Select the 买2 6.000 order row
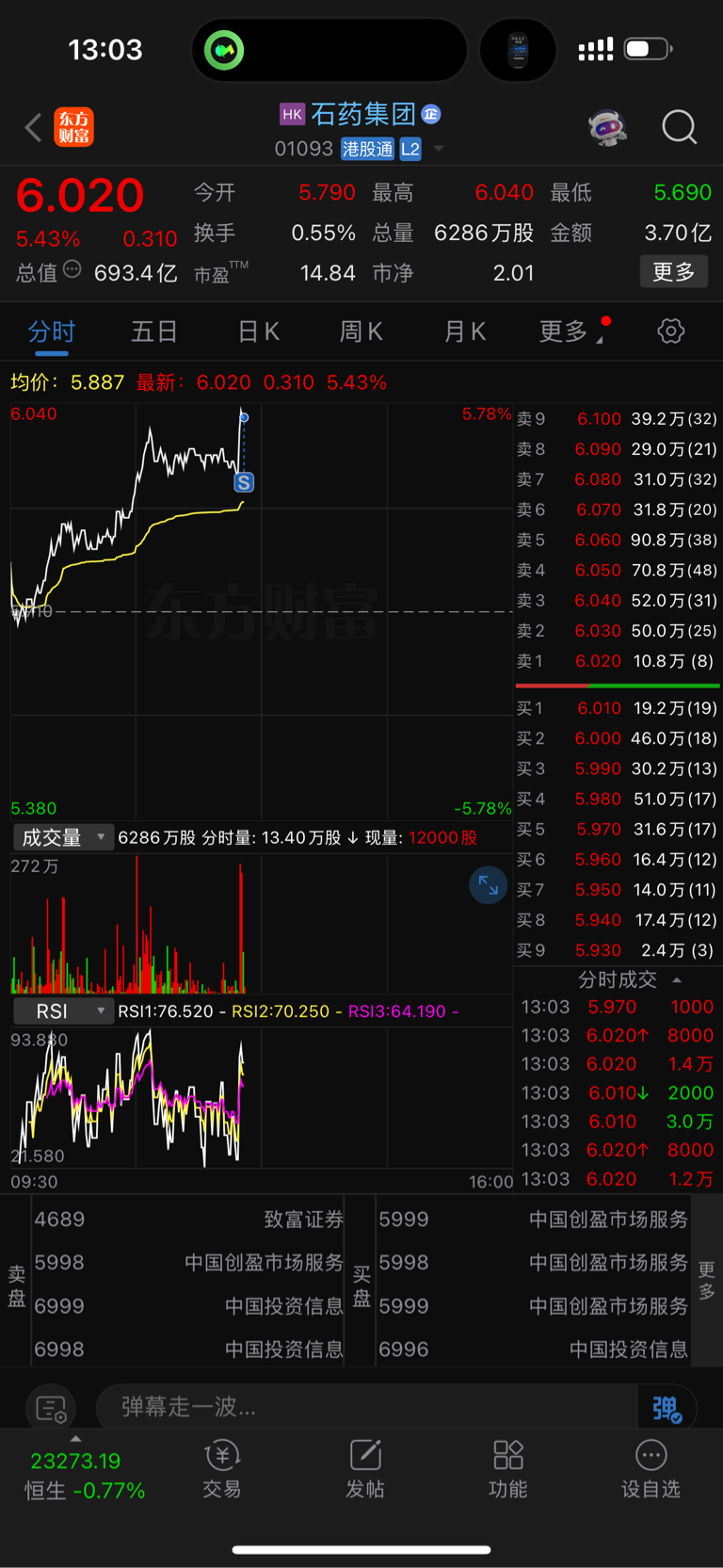The height and width of the screenshot is (1568, 723). [618, 738]
